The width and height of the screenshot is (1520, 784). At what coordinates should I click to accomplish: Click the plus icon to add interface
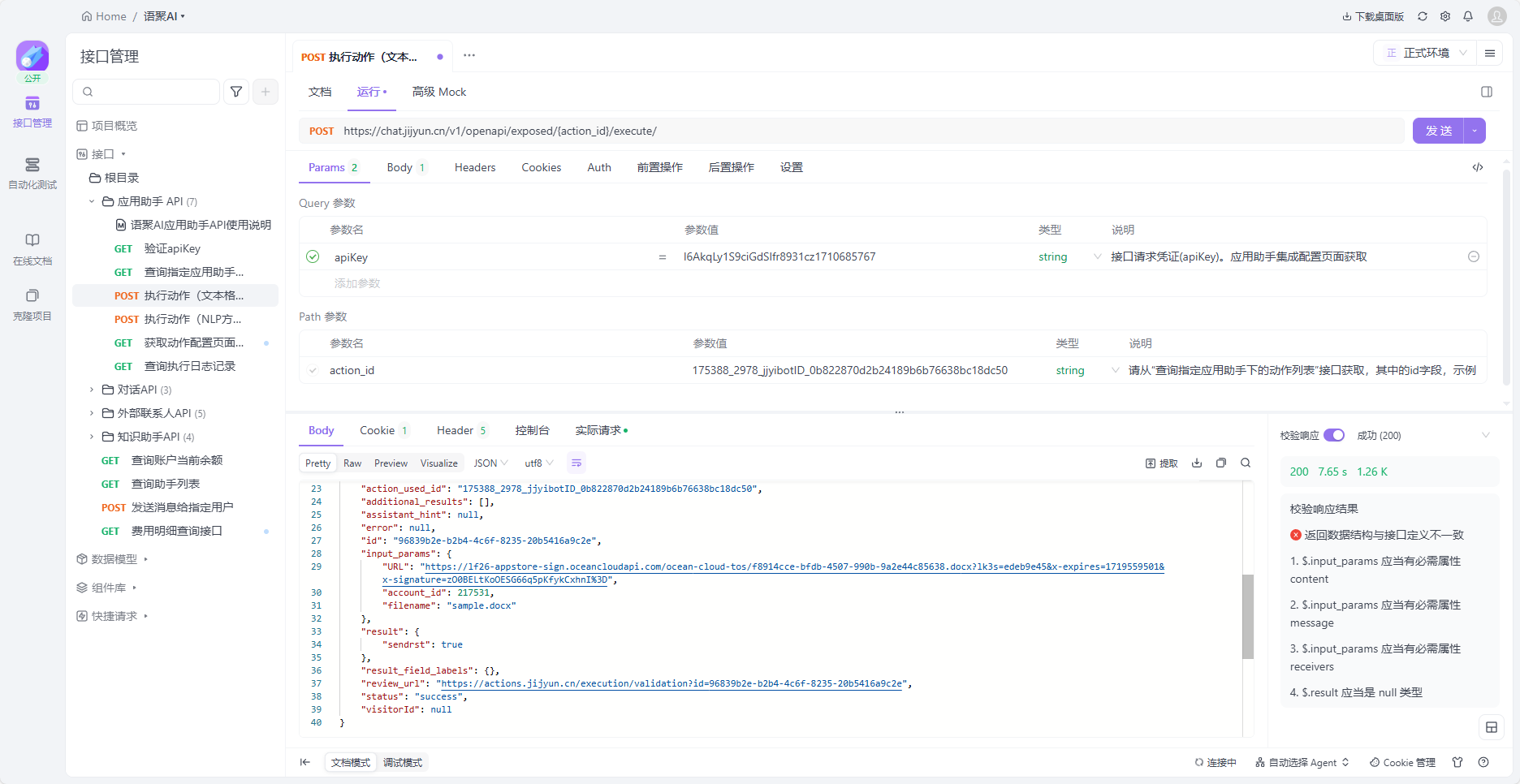(x=266, y=92)
